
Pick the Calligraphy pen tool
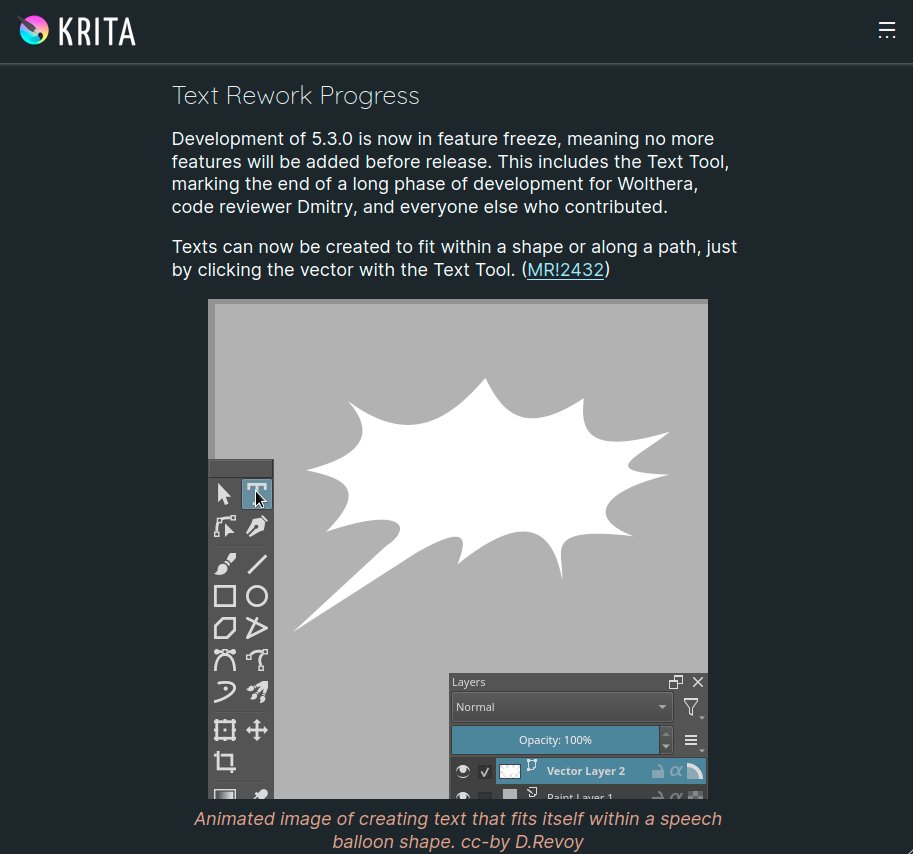click(257, 527)
